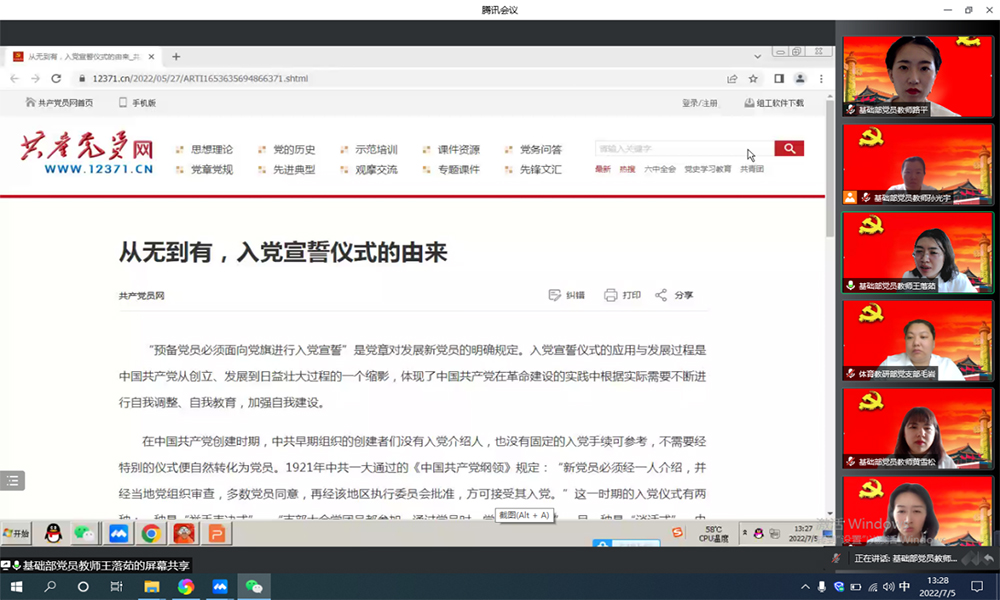
Task: Bookmark this page with the star icon
Action: coord(753,78)
